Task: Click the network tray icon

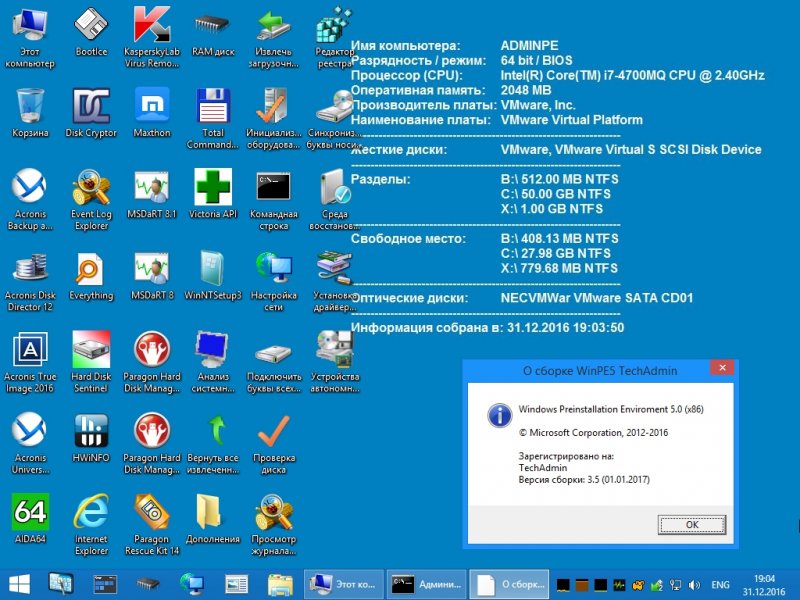Action: pos(676,585)
